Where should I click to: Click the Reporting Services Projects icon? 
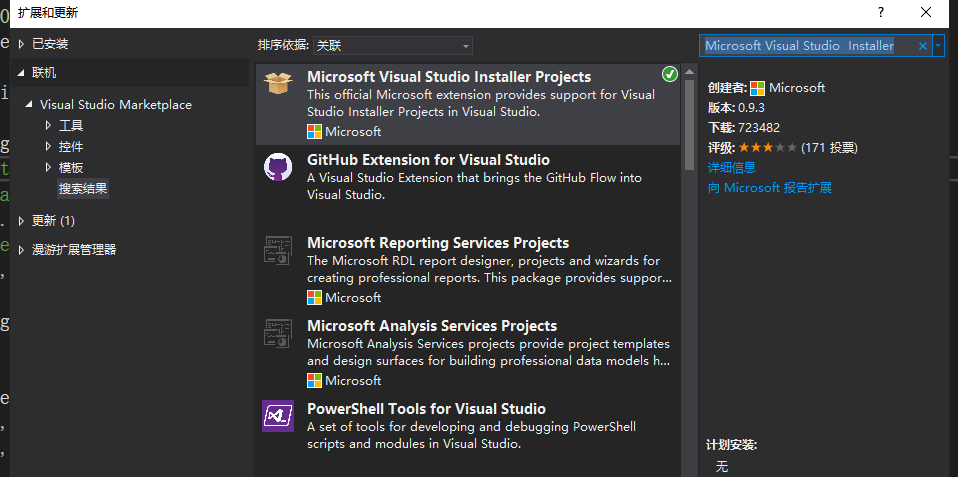277,250
